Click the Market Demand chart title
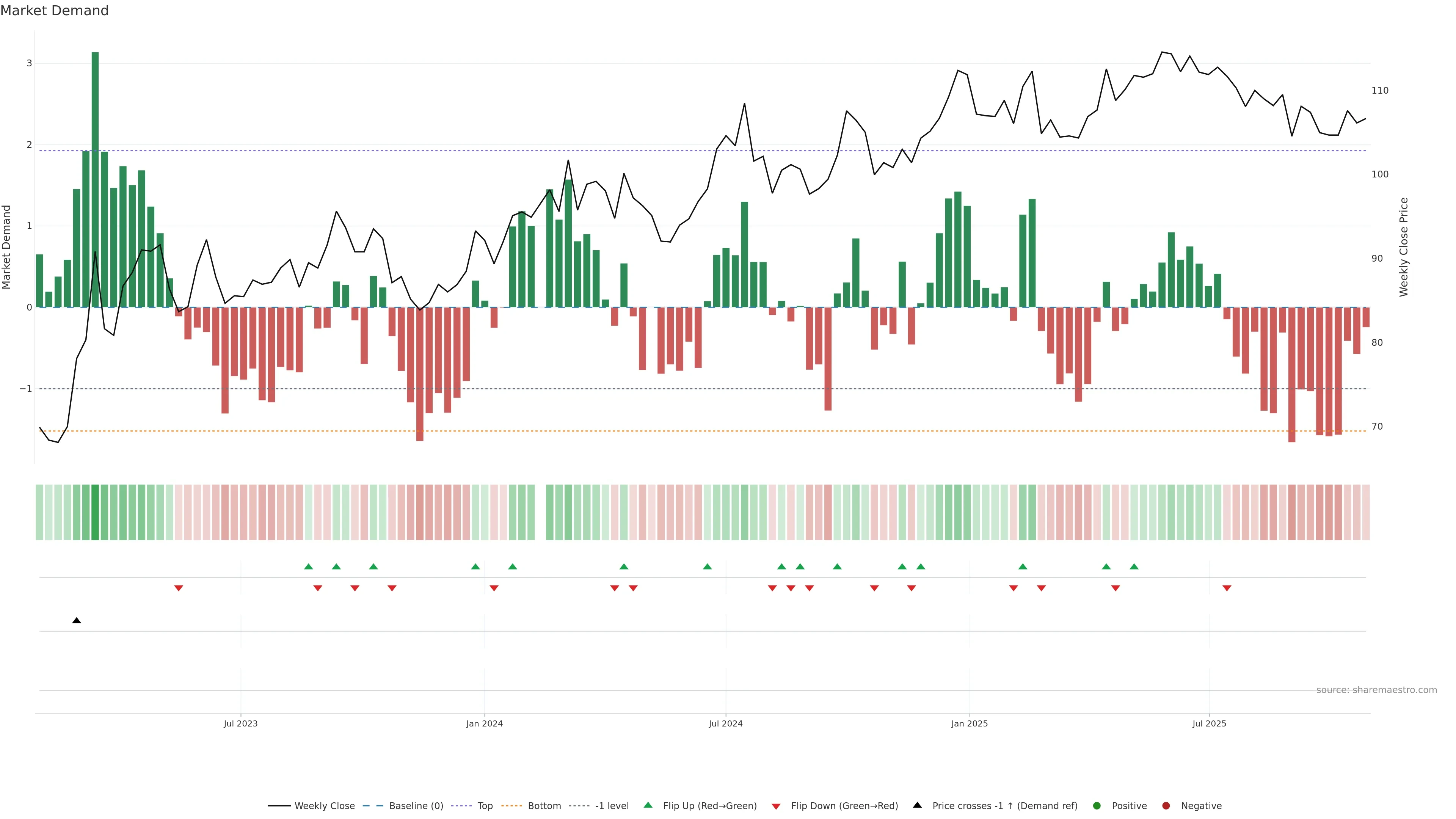The width and height of the screenshot is (1456, 819). click(54, 11)
